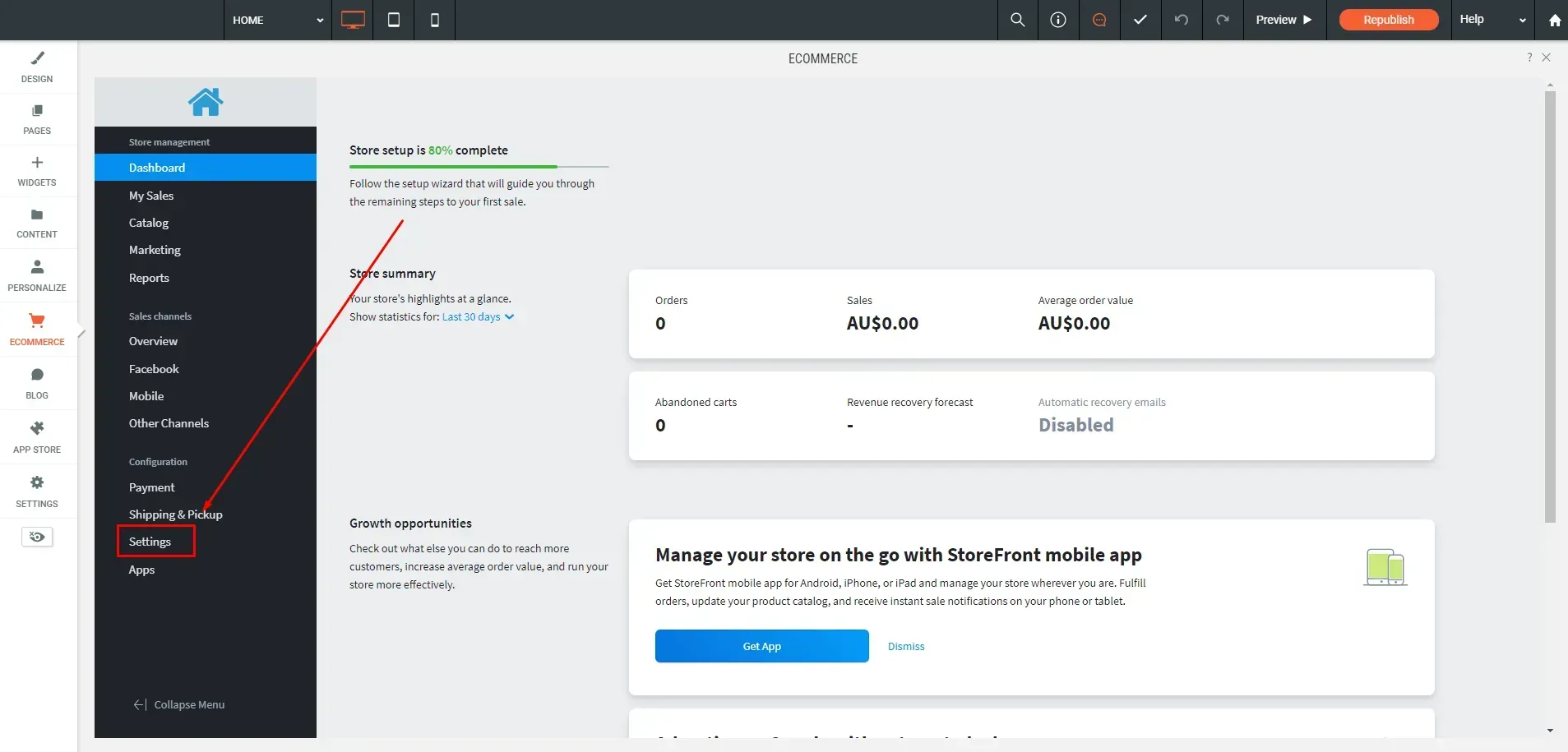Click the Get App button
Viewport: 1568px width, 752px height.
point(761,646)
